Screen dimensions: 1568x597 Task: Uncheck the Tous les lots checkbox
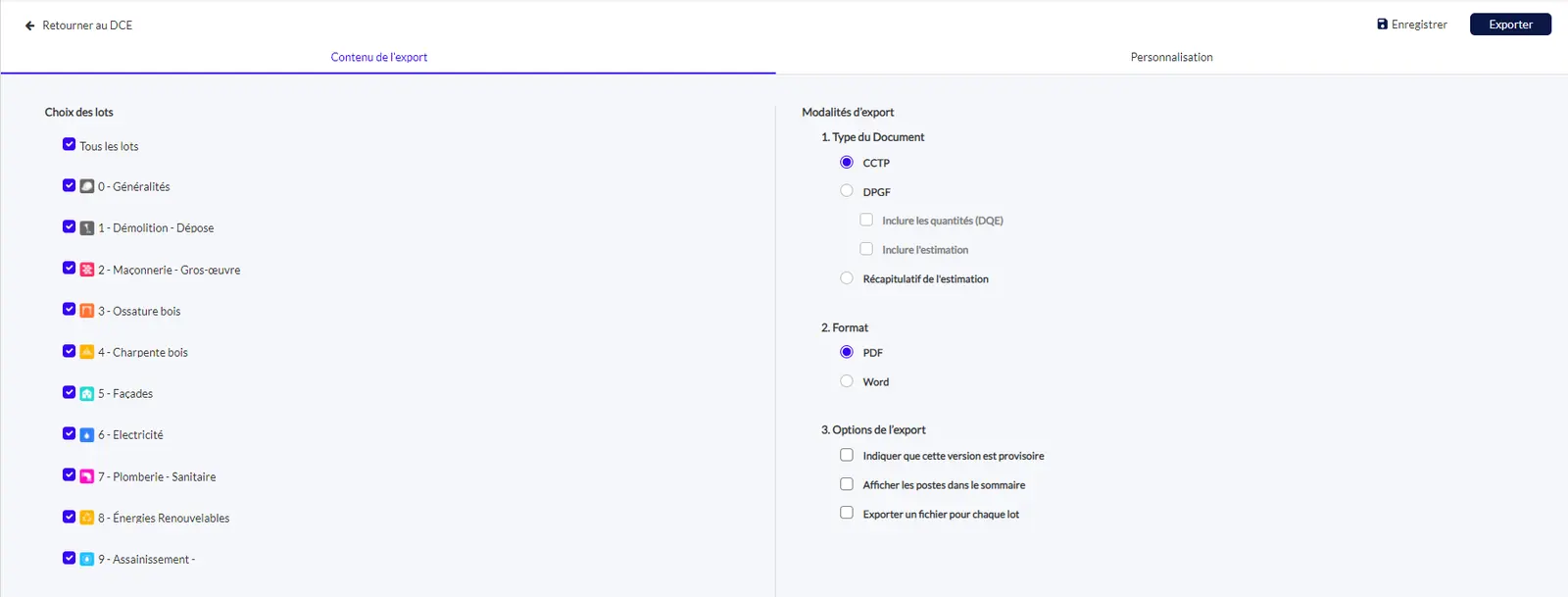(69, 144)
